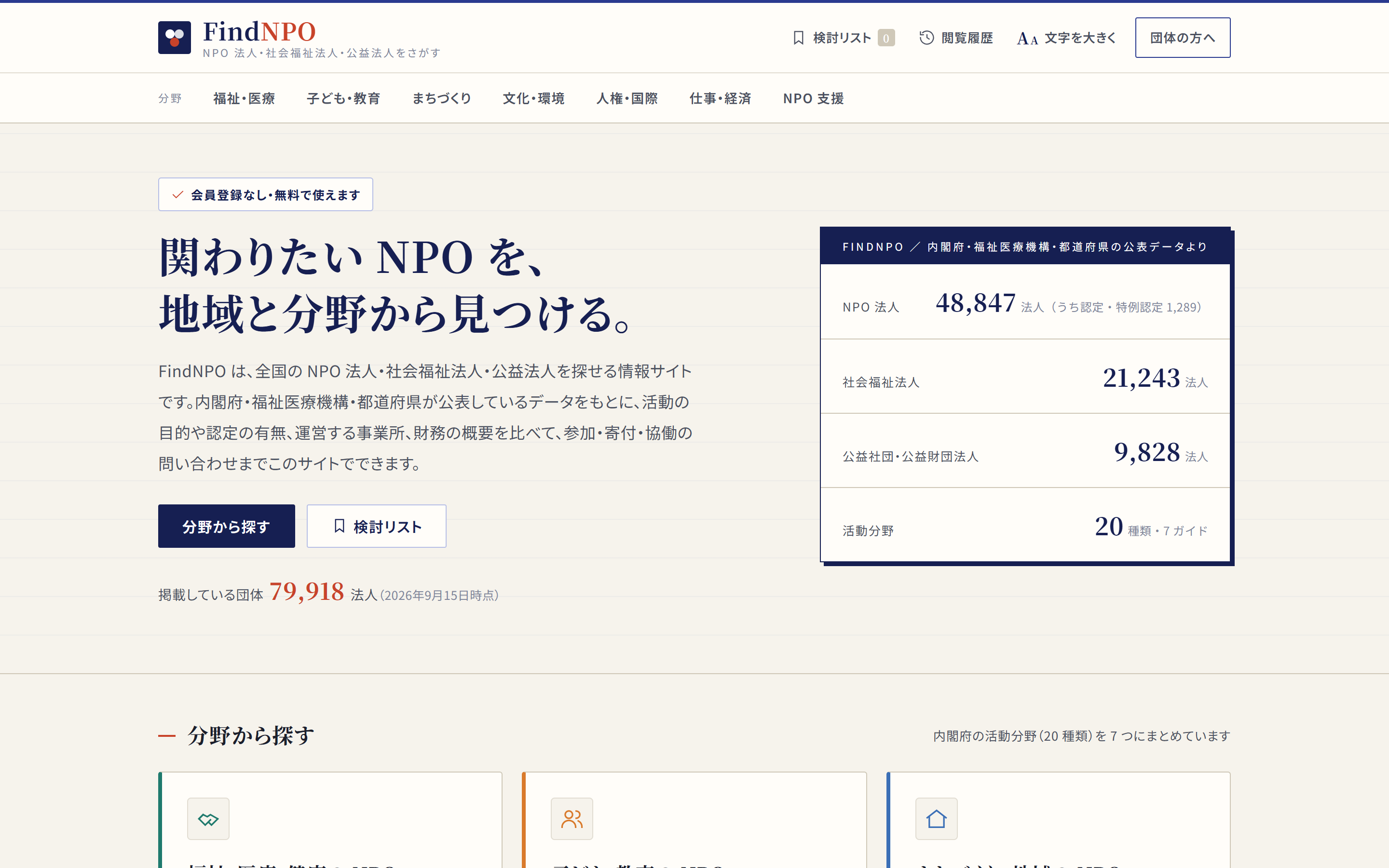Click the AA text size icon
This screenshot has height=868, width=1389.
(1027, 39)
